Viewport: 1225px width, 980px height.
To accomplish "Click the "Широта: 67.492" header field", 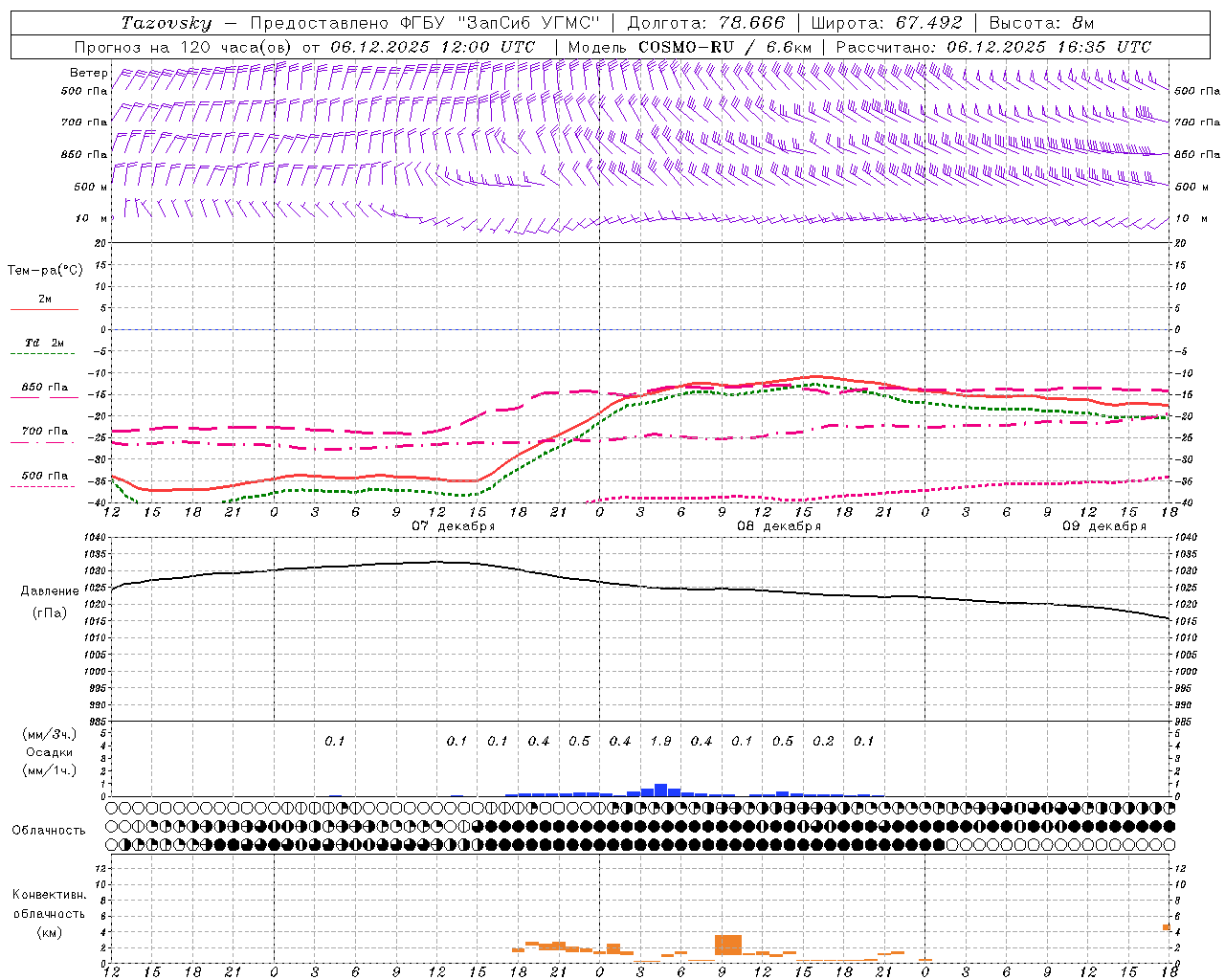I will pos(886,23).
